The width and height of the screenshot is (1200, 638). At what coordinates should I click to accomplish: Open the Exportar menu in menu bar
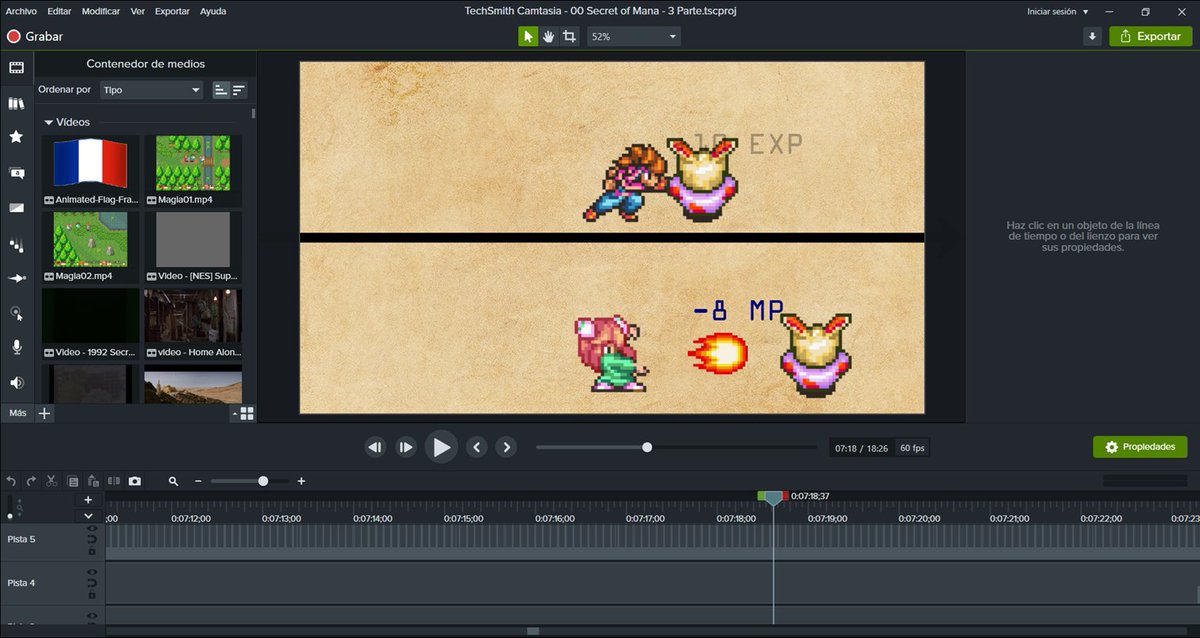(x=172, y=12)
